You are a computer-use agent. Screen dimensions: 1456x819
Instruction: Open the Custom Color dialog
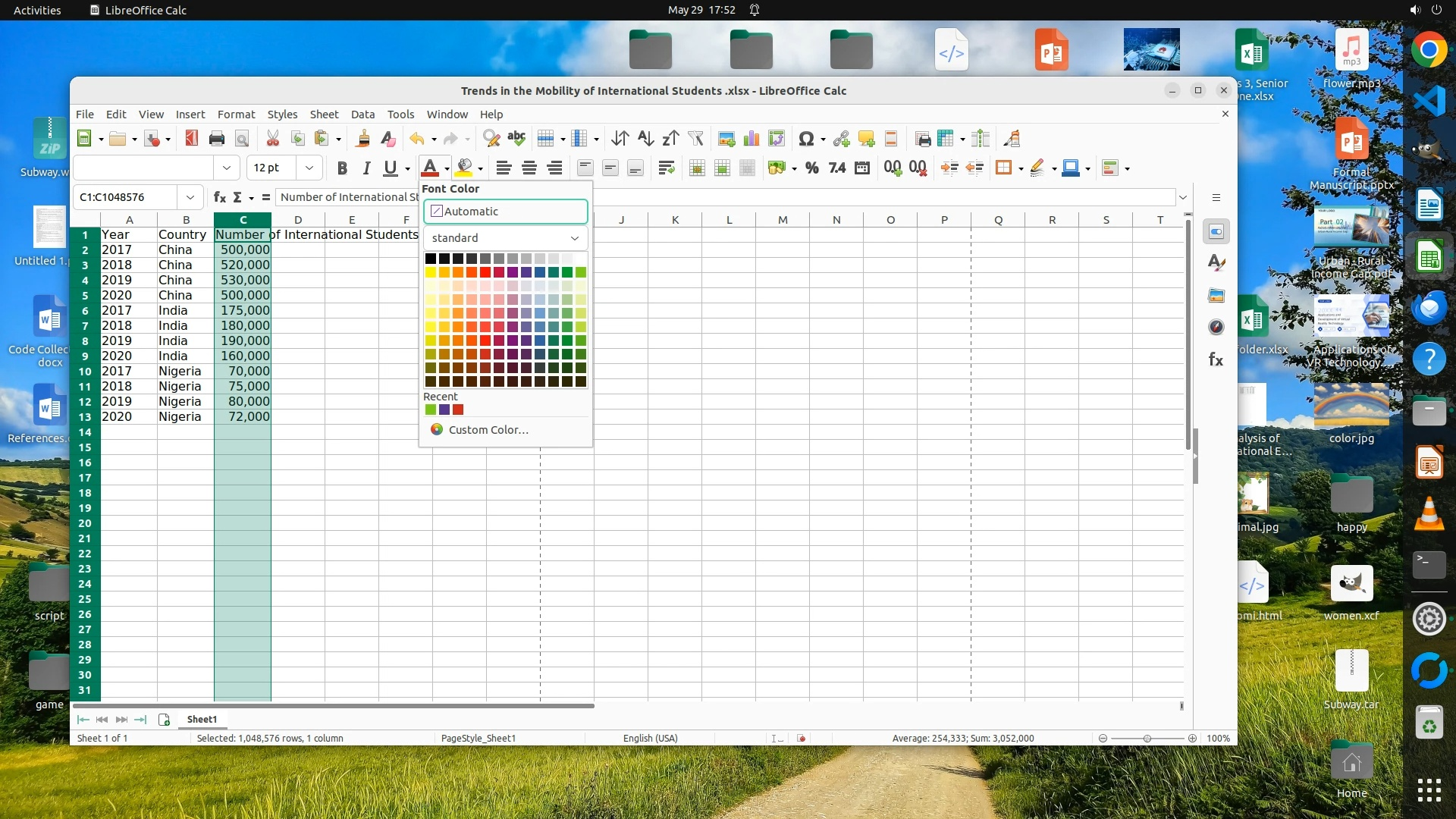488,430
